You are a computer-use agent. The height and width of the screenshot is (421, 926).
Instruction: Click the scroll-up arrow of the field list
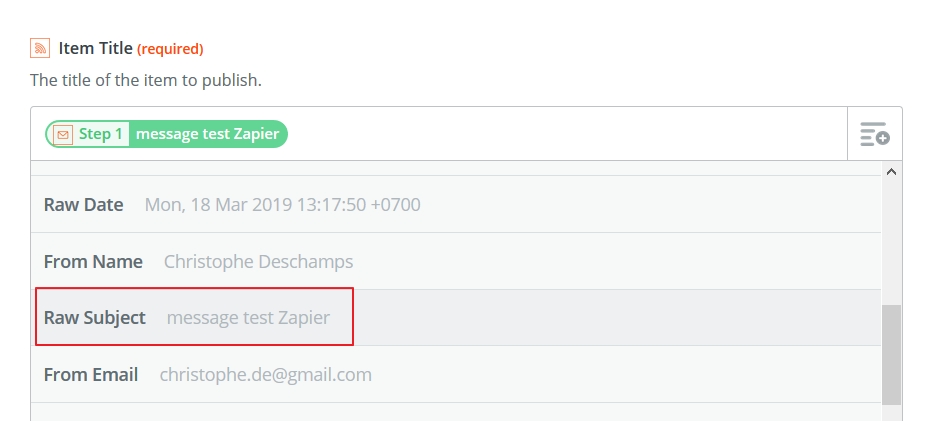pos(892,172)
